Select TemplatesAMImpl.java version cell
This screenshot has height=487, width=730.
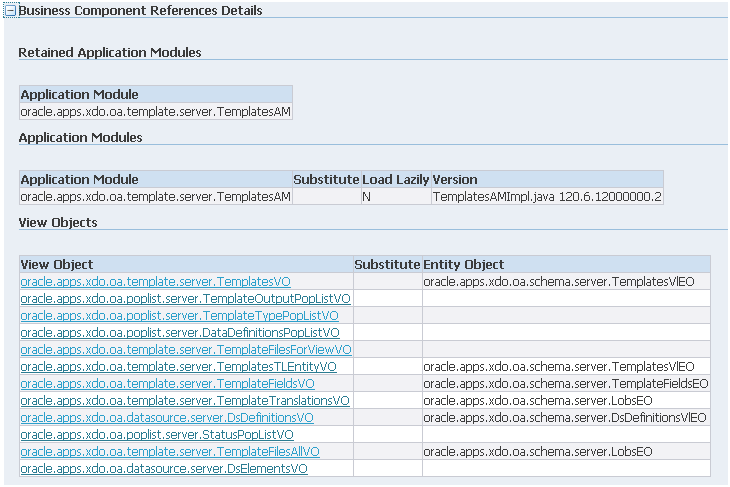pyautogui.click(x=548, y=197)
